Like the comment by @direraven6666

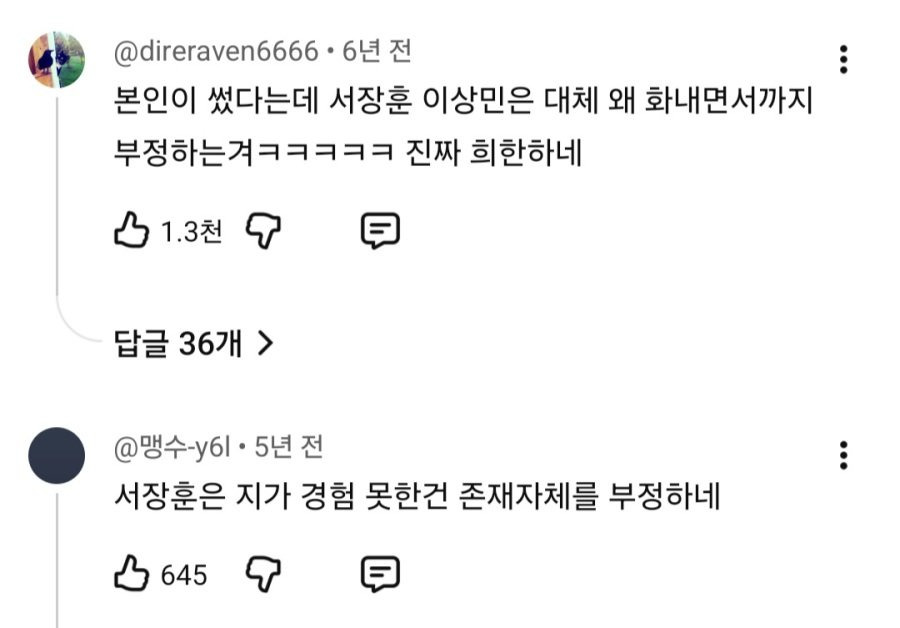[x=131, y=230]
